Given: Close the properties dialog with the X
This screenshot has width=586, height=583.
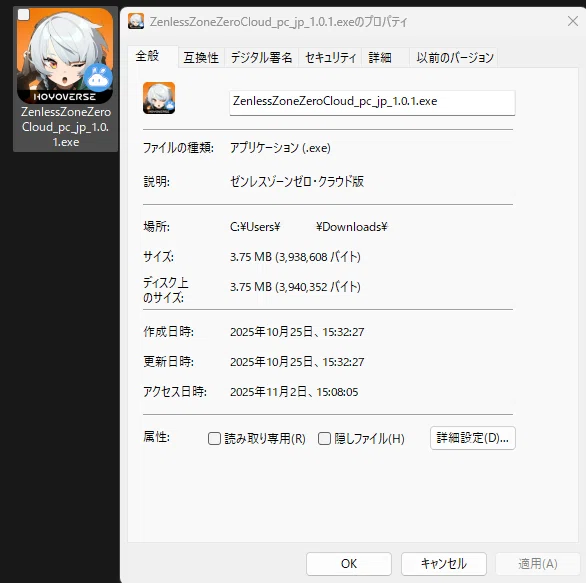Looking at the screenshot, I should pyautogui.click(x=573, y=21).
